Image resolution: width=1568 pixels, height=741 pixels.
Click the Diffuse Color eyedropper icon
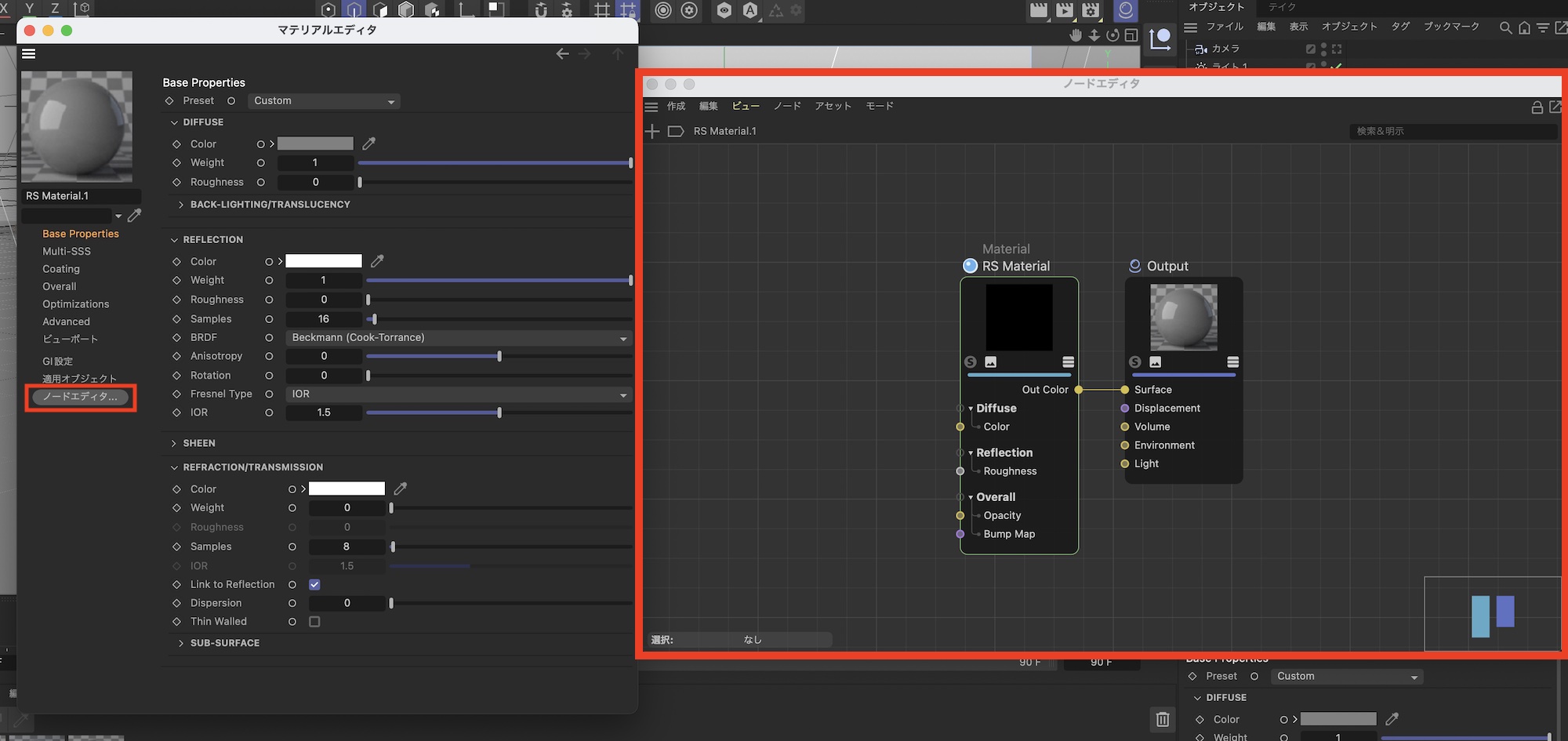pos(368,143)
